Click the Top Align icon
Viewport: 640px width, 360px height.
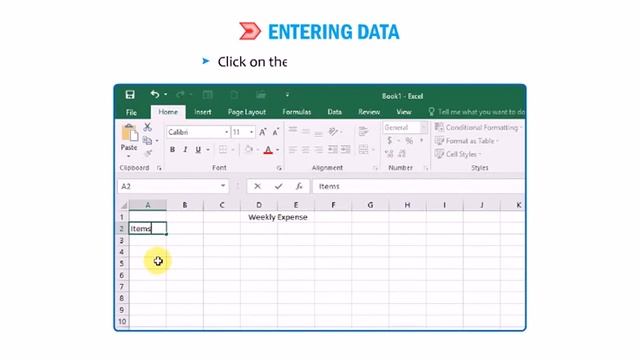[293, 131]
